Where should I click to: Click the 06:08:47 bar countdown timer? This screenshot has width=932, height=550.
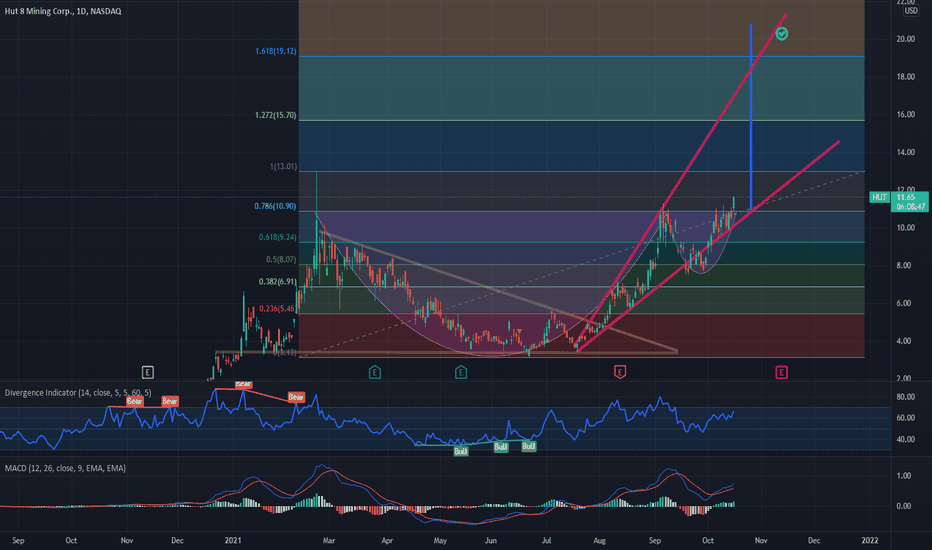(911, 207)
